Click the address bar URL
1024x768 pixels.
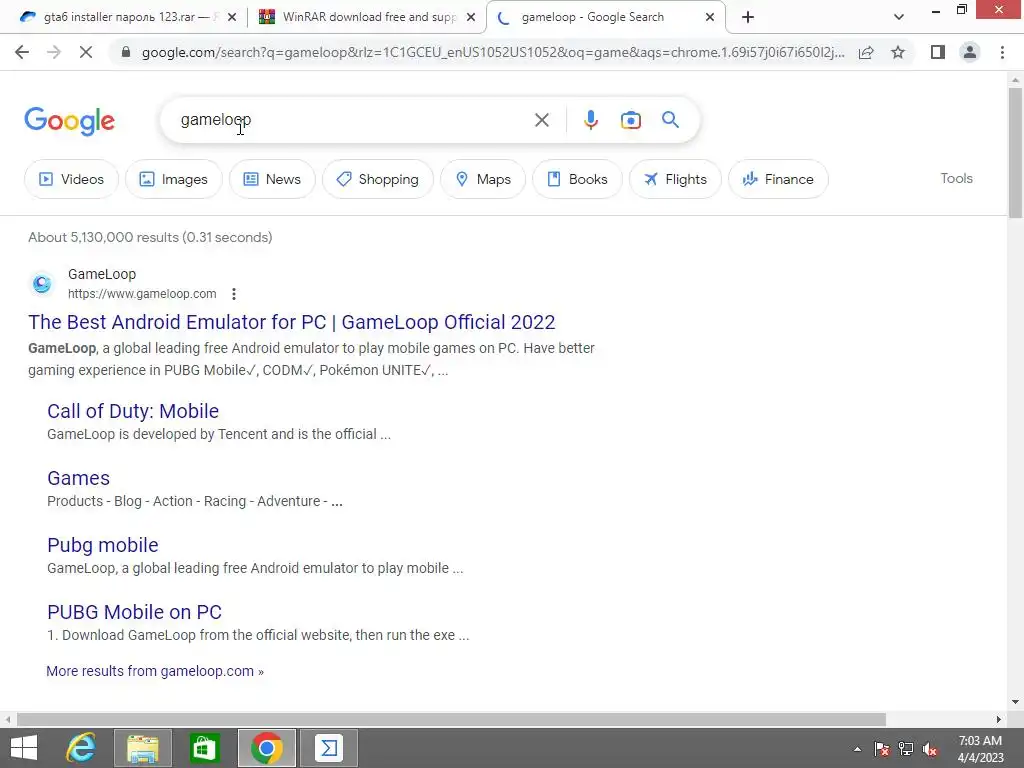[493, 52]
